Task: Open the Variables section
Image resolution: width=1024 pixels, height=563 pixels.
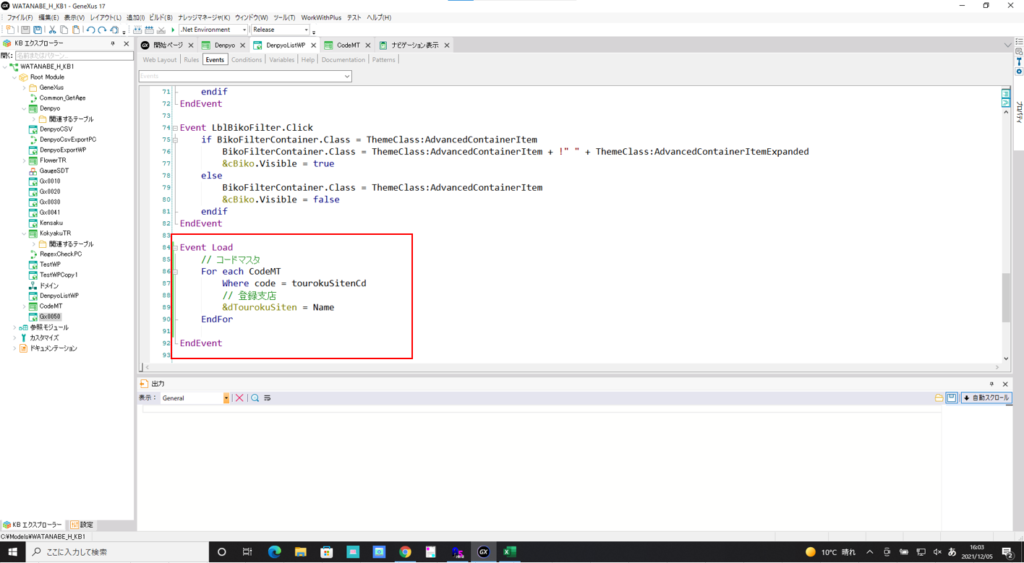Action: (x=281, y=59)
